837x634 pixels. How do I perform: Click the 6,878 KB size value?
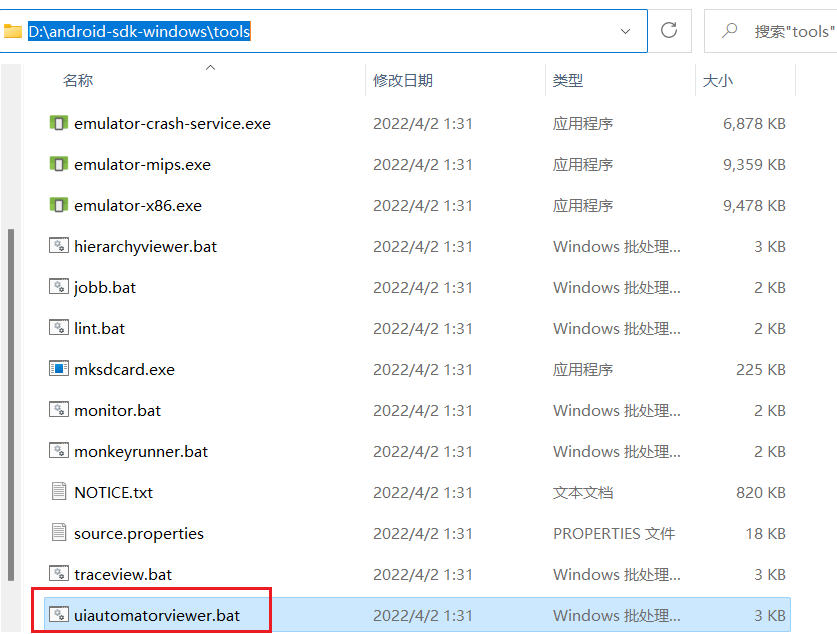click(x=754, y=123)
